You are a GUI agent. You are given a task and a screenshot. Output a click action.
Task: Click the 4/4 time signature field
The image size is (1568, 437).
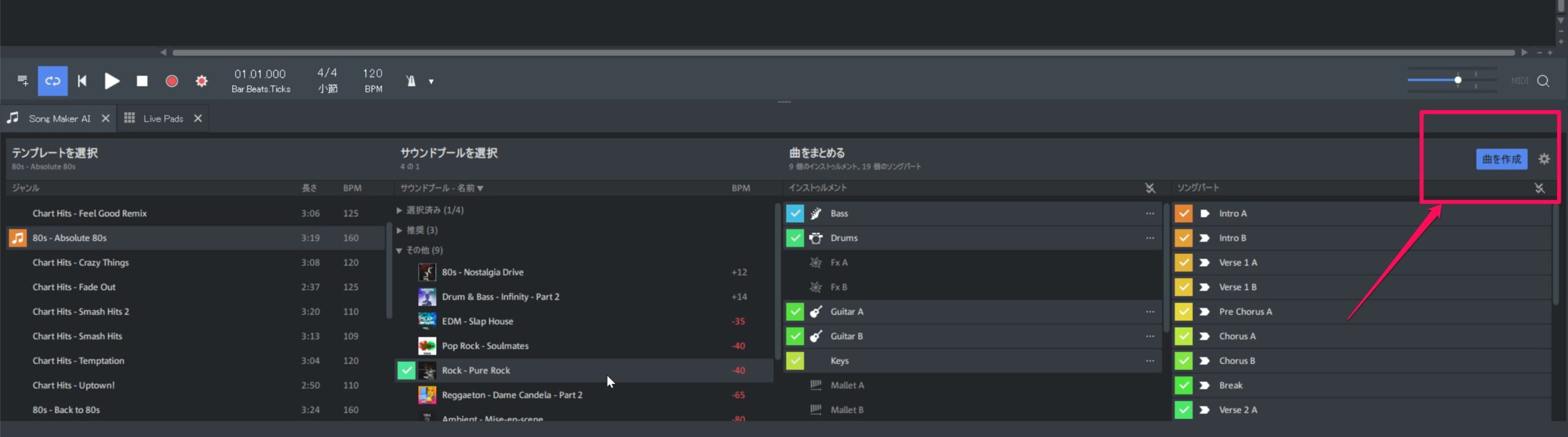pos(328,80)
